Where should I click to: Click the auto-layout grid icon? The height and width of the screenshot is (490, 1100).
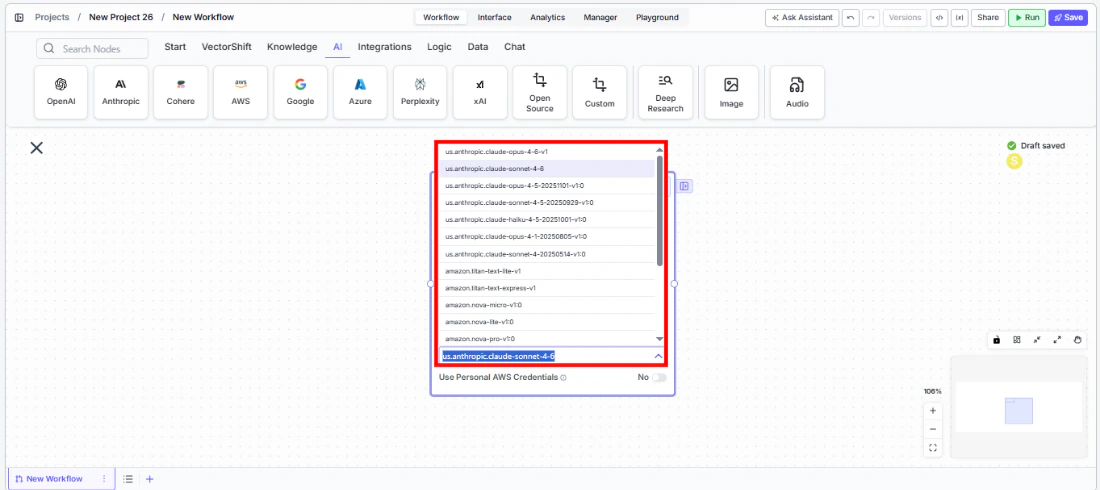[x=1017, y=340]
